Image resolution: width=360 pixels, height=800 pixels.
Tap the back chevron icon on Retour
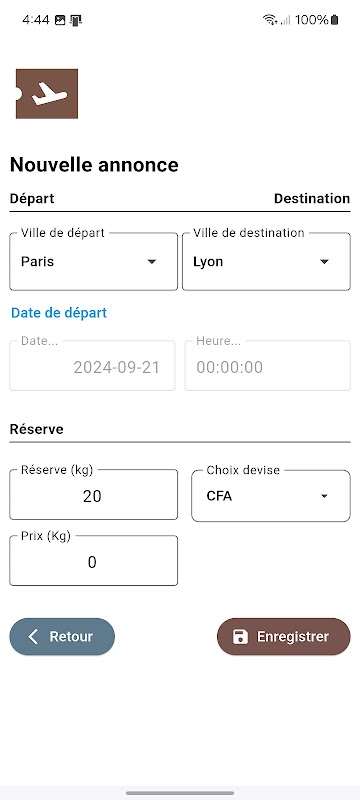(x=33, y=636)
